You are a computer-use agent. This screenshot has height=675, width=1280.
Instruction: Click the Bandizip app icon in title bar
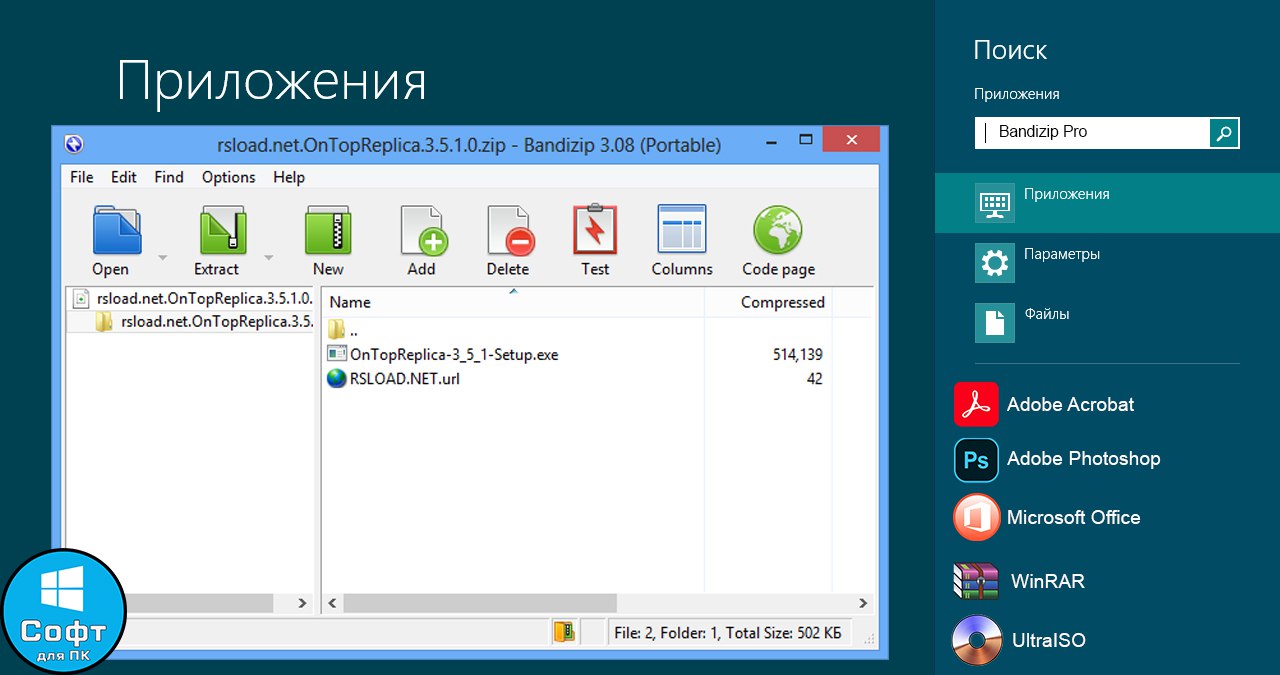(x=73, y=144)
